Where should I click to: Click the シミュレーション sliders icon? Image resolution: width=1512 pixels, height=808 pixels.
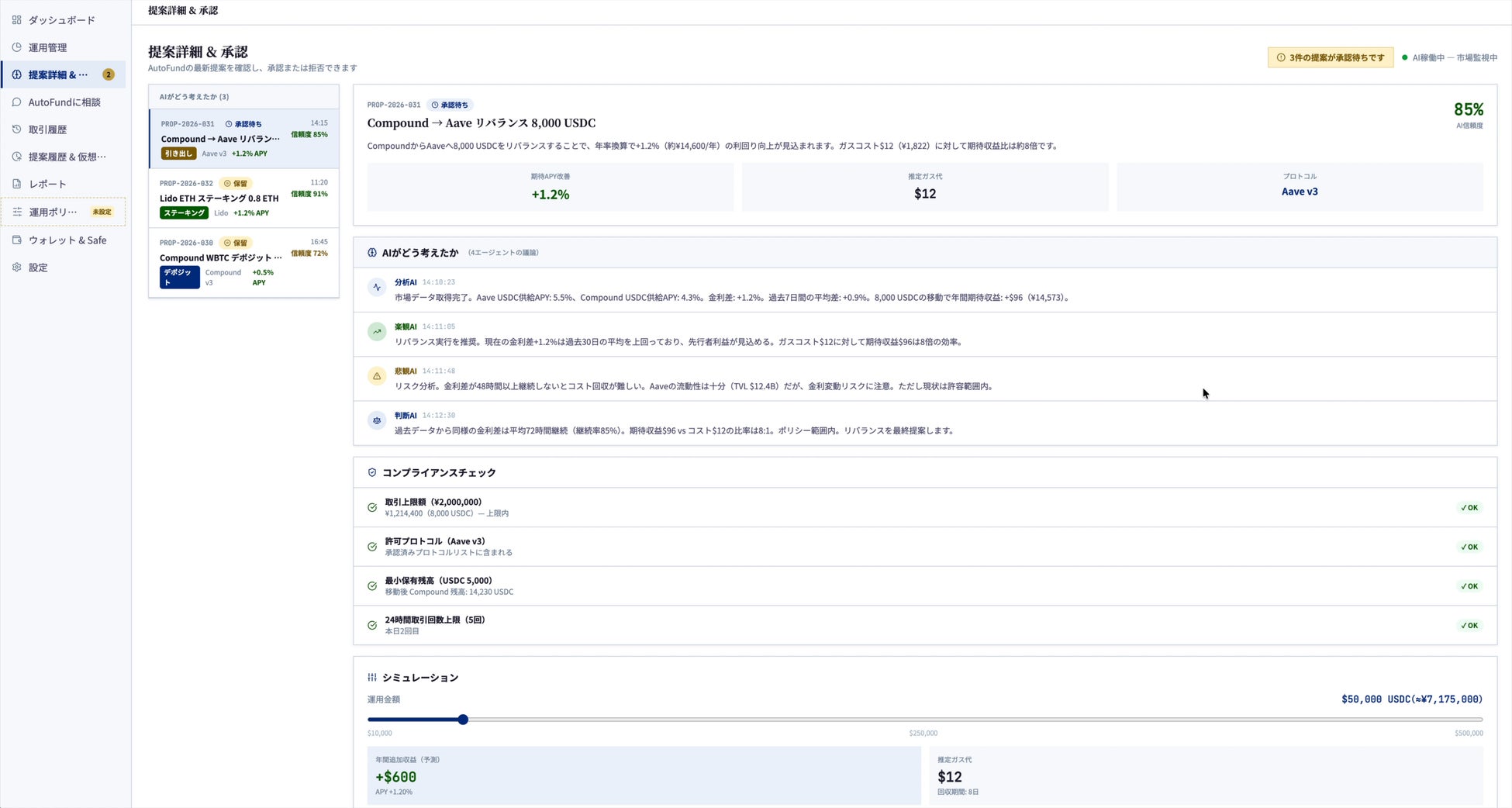pos(372,677)
